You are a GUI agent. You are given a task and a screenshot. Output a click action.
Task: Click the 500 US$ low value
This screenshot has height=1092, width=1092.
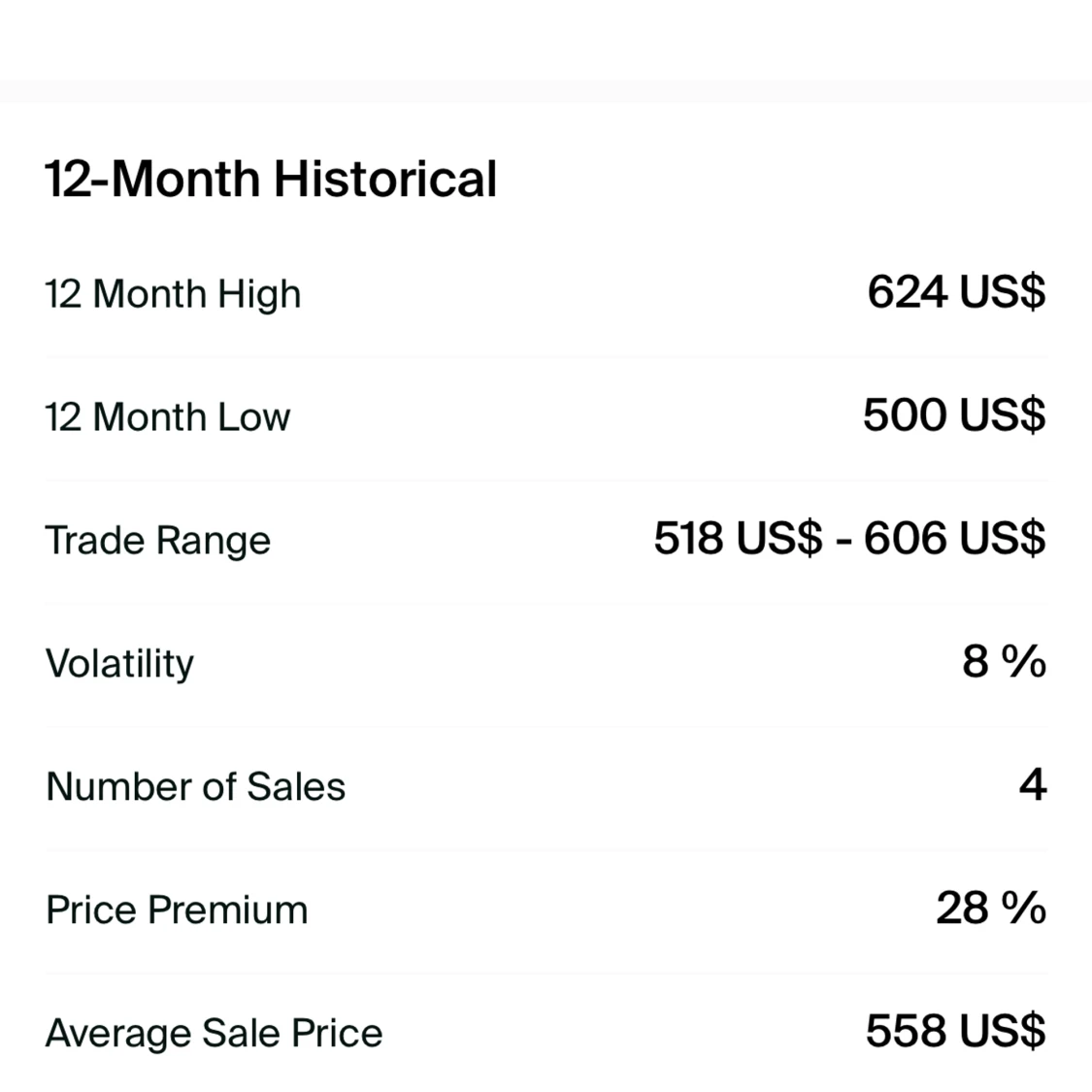pyautogui.click(x=954, y=414)
